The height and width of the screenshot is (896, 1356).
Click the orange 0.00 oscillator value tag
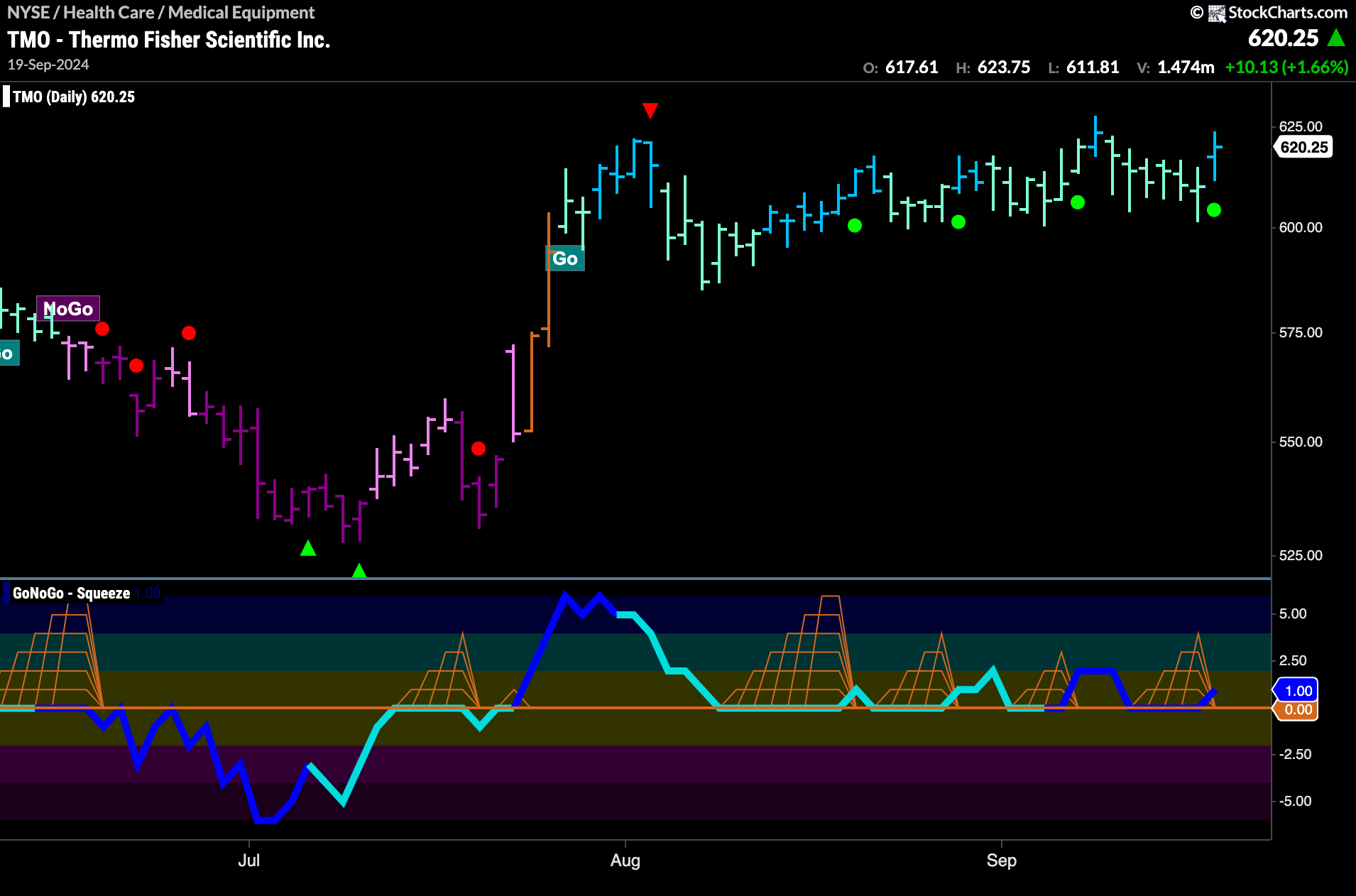1297,710
